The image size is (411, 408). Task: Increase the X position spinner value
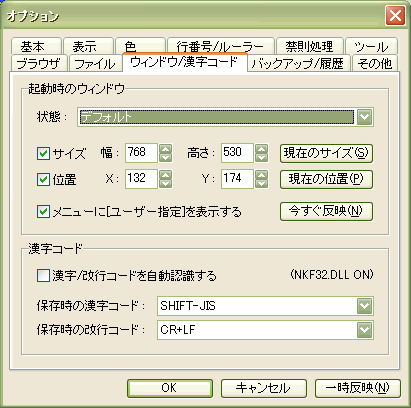[166, 175]
